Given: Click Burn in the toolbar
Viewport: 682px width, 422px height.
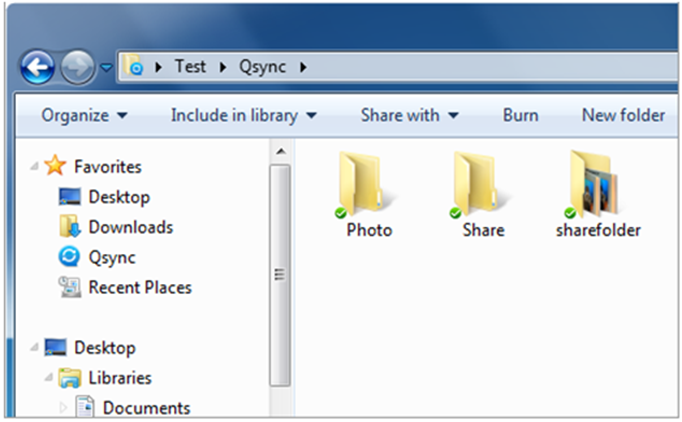Looking at the screenshot, I should [x=520, y=115].
